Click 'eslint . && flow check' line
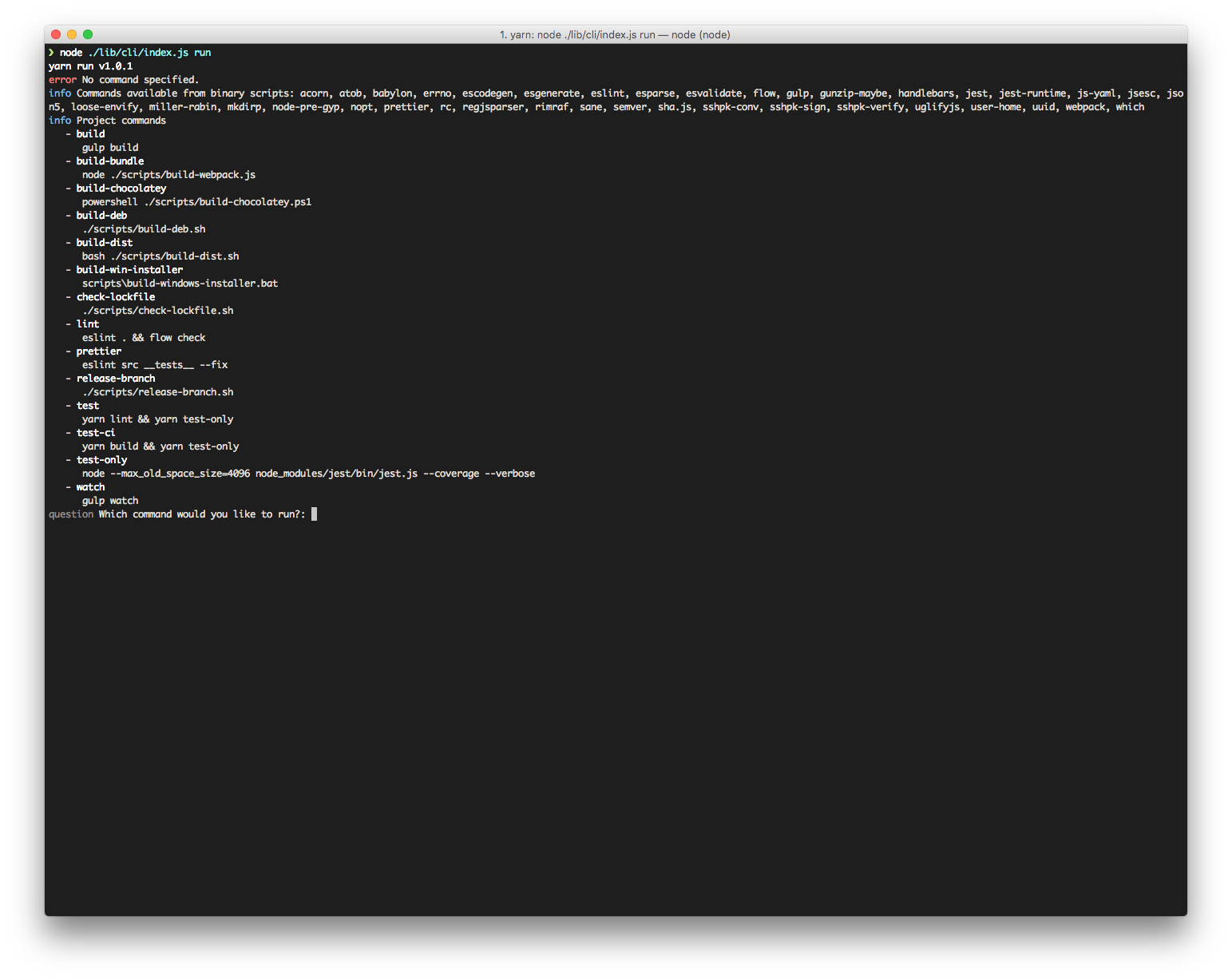Viewport: 1232px width, 980px height. [x=144, y=338]
